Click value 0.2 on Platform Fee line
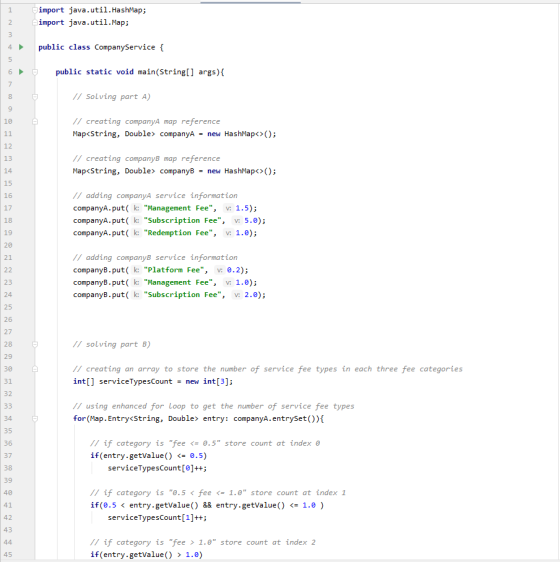 click(x=233, y=270)
